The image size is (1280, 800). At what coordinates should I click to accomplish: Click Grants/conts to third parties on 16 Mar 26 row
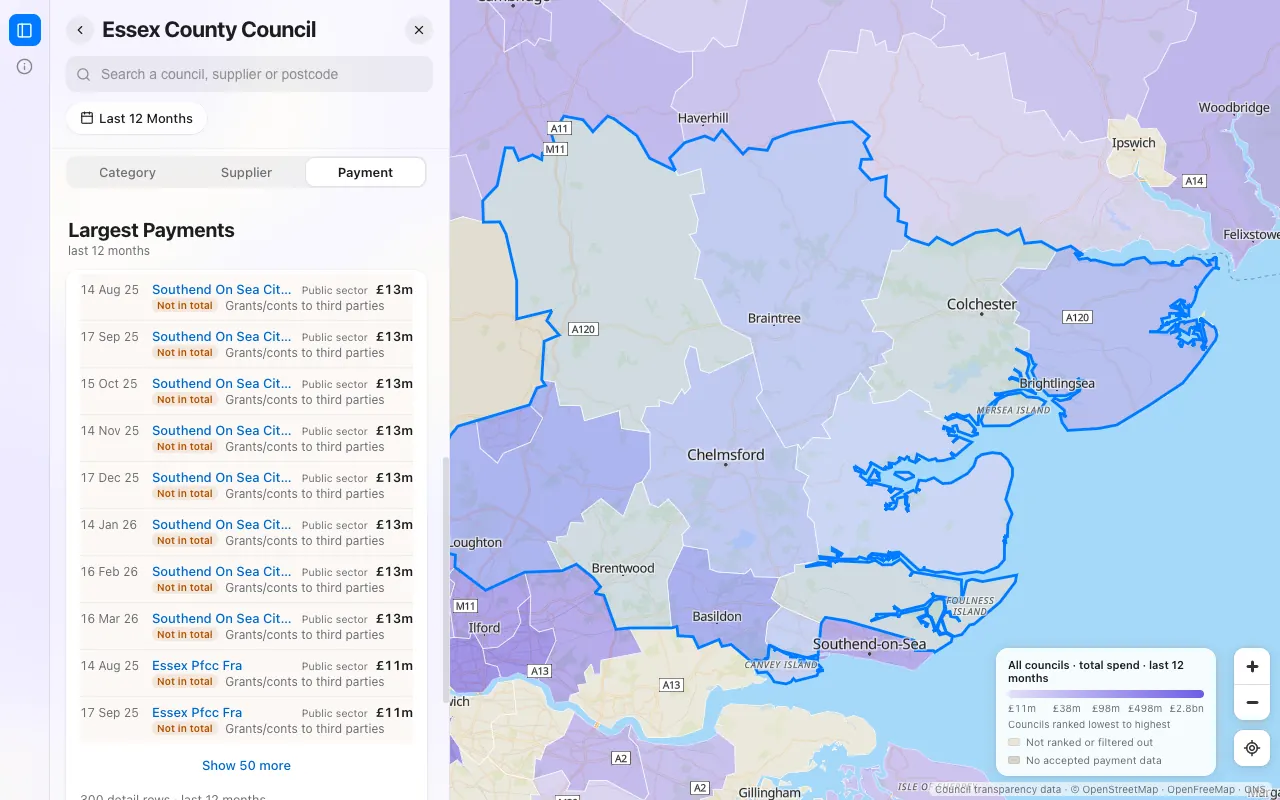click(x=305, y=635)
